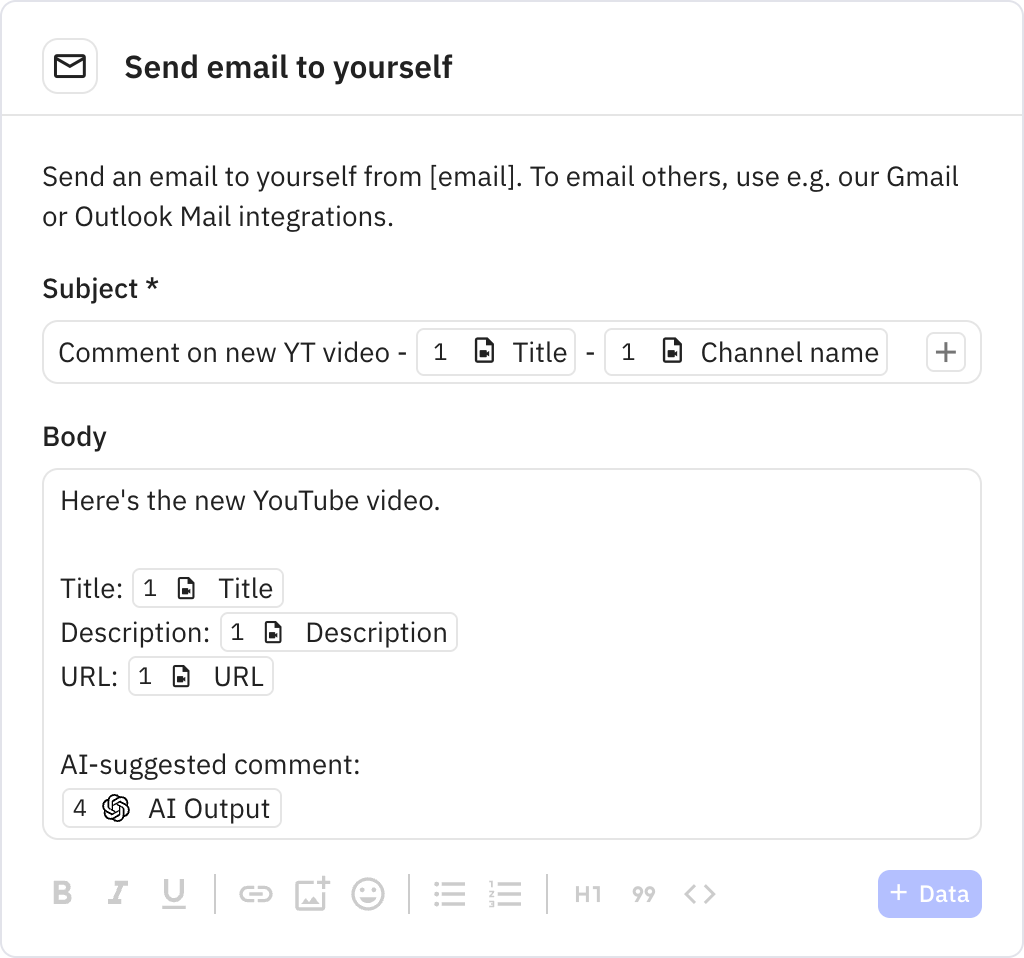
Task: Click the insert image icon
Action: [x=311, y=894]
